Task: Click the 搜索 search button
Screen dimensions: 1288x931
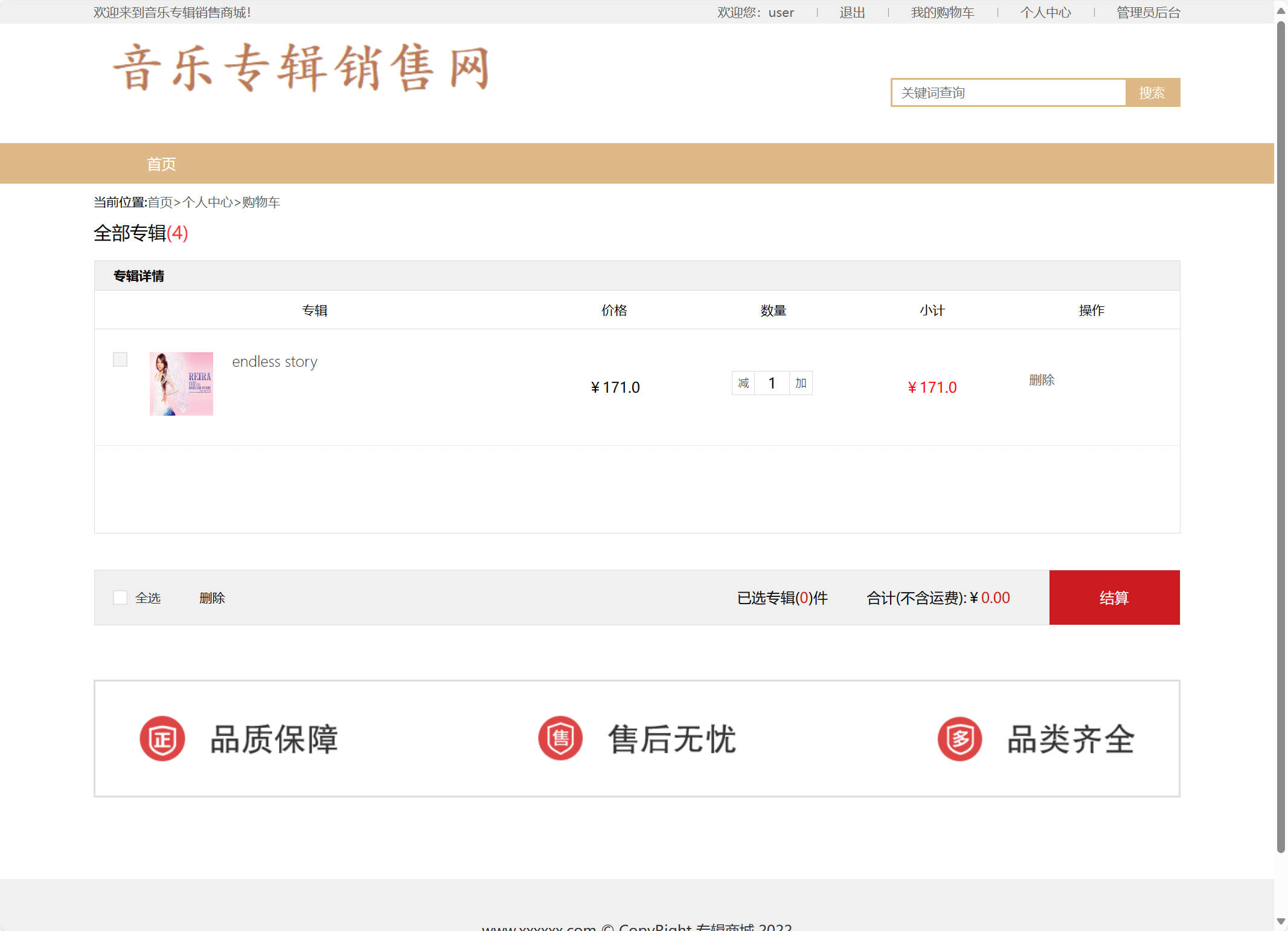Action: [1152, 92]
